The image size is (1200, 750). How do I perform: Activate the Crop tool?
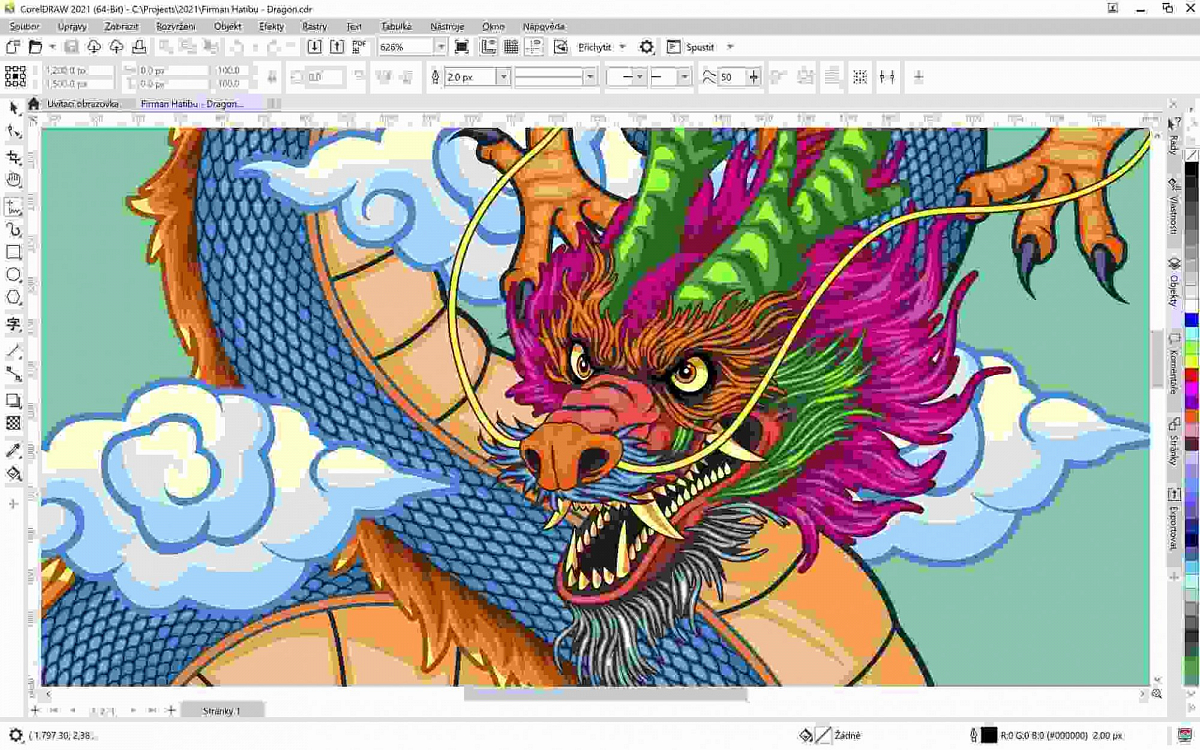[13, 156]
